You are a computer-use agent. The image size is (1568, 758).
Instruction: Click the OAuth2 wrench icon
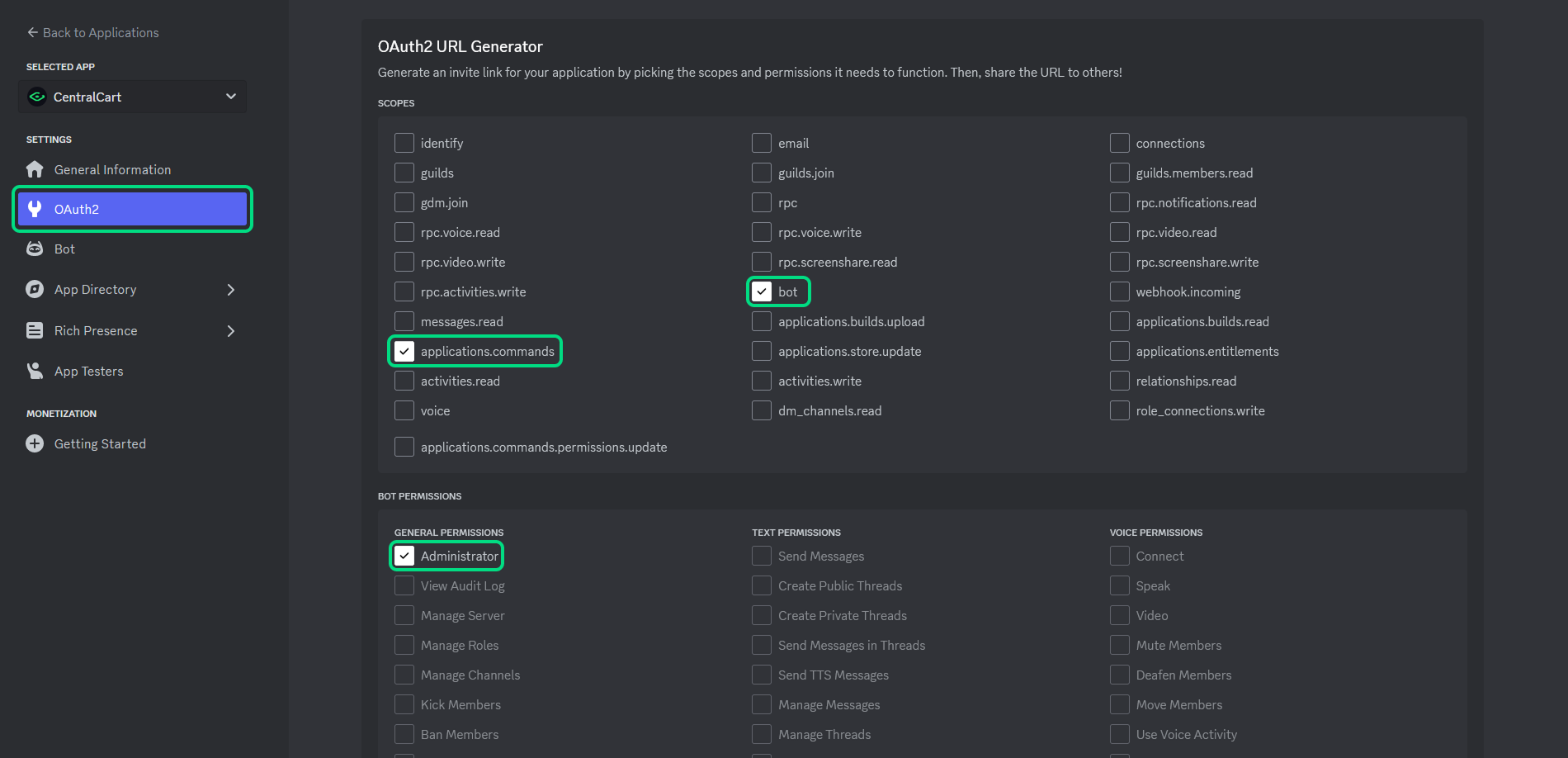click(35, 209)
